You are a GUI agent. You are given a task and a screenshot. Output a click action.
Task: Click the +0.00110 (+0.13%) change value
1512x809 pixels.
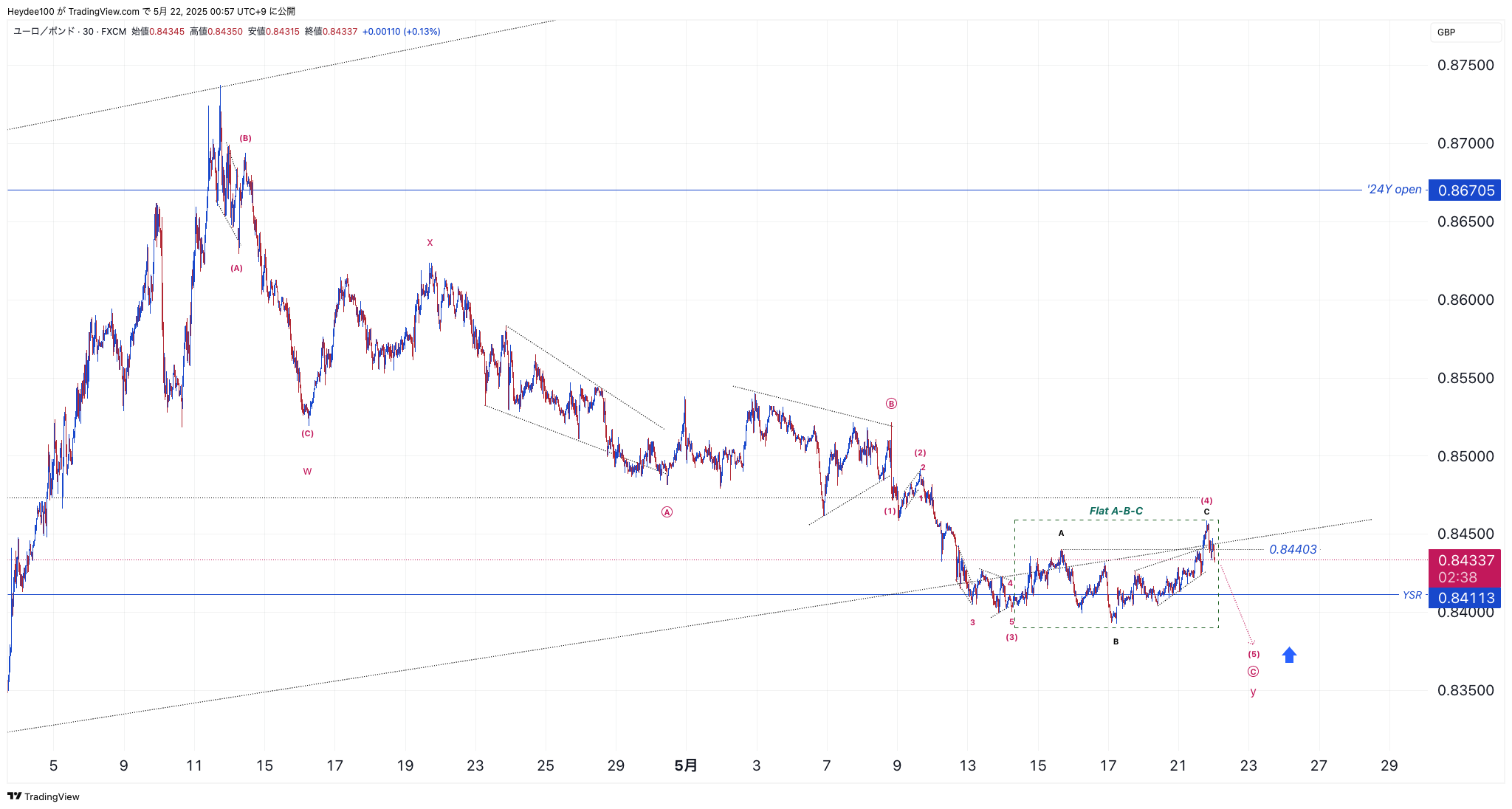click(x=402, y=32)
